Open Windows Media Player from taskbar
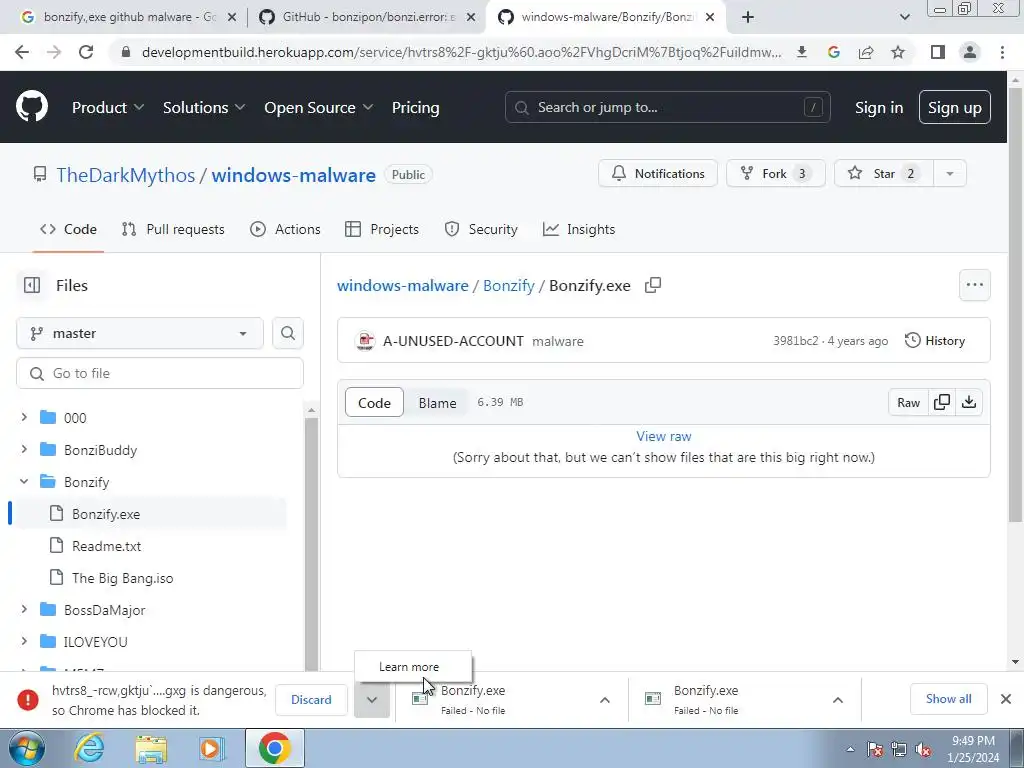 [x=212, y=748]
